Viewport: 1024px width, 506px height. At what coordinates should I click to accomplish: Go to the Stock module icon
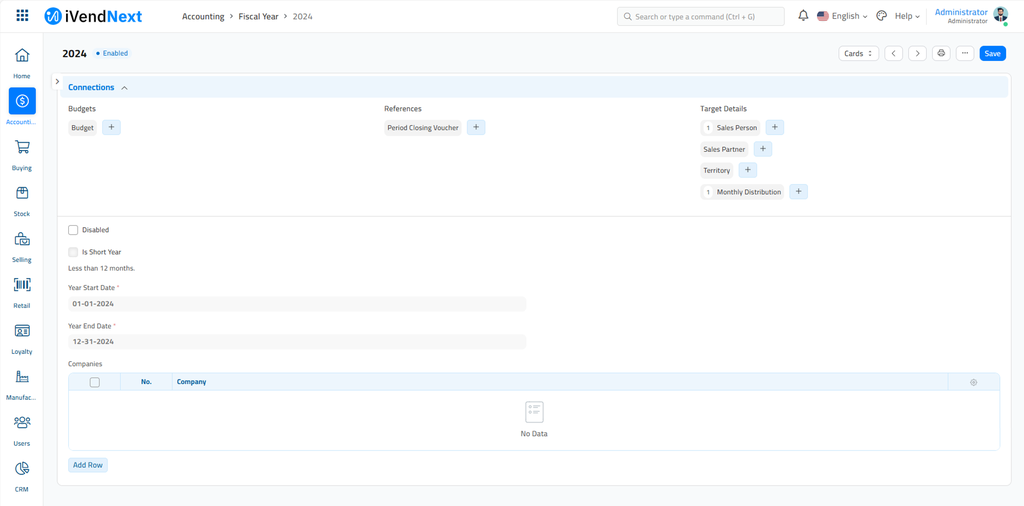click(22, 193)
